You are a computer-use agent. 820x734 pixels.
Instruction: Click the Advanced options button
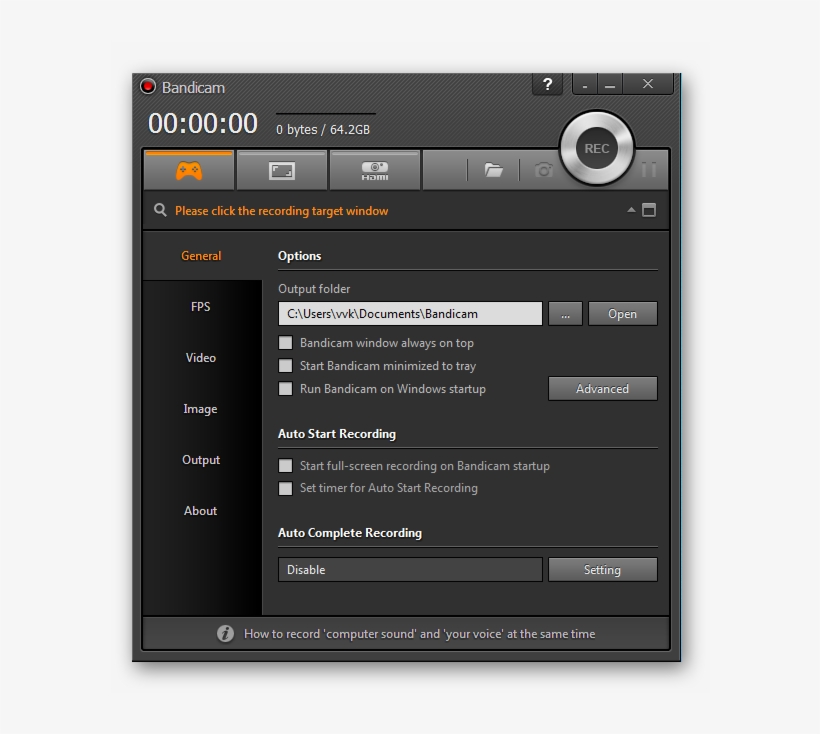(602, 388)
